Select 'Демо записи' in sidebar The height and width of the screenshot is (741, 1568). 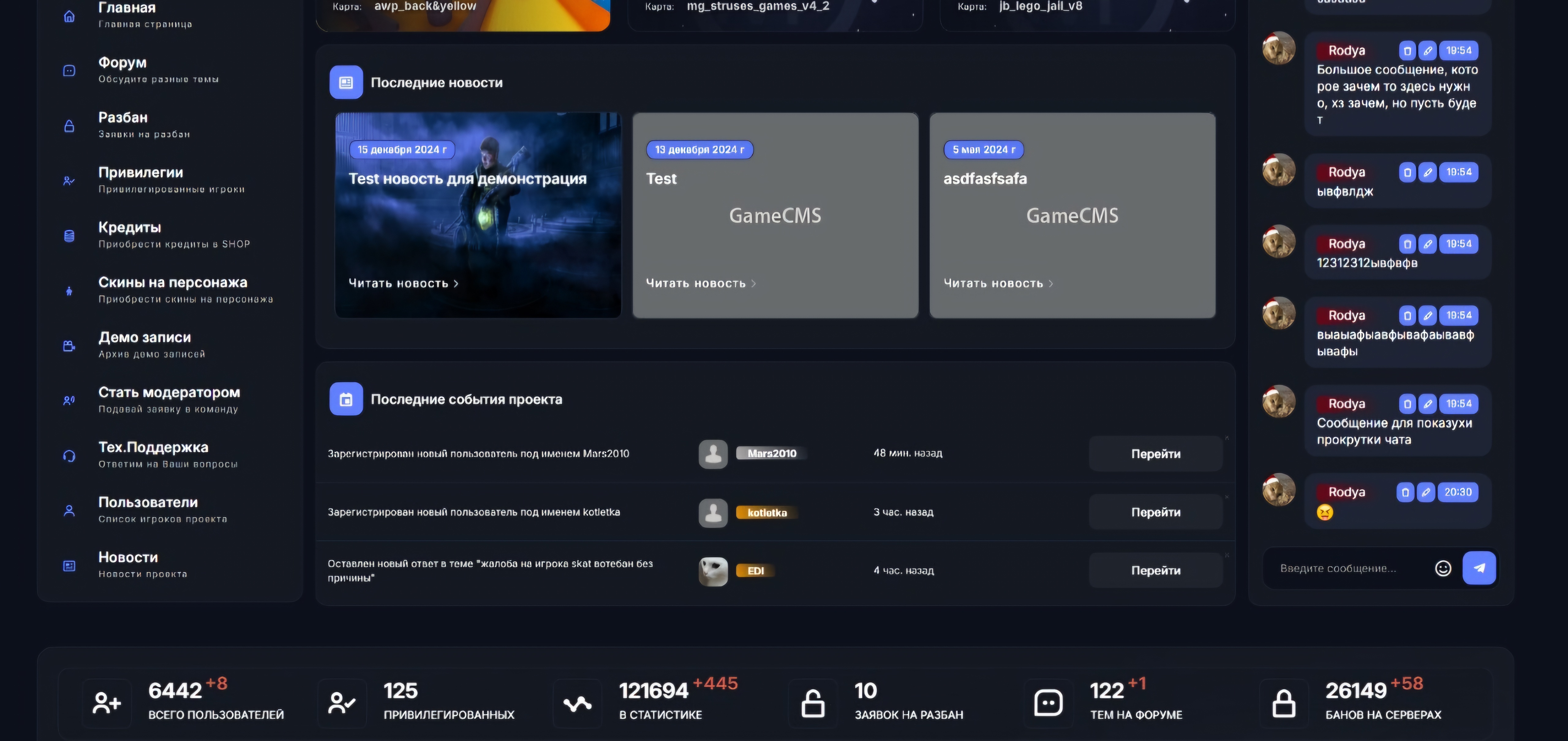point(144,338)
